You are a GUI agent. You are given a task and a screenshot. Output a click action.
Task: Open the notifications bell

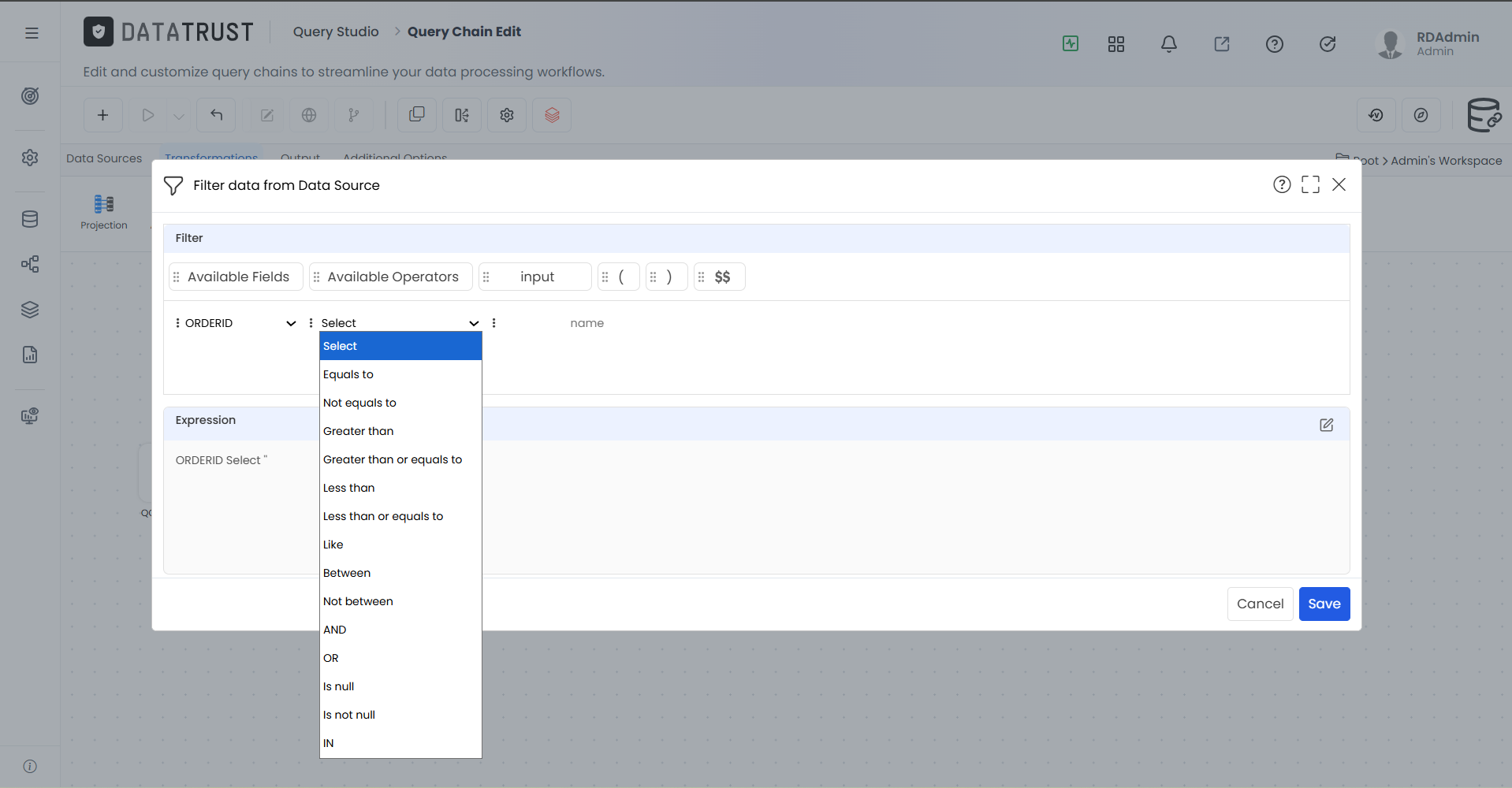coord(1169,44)
